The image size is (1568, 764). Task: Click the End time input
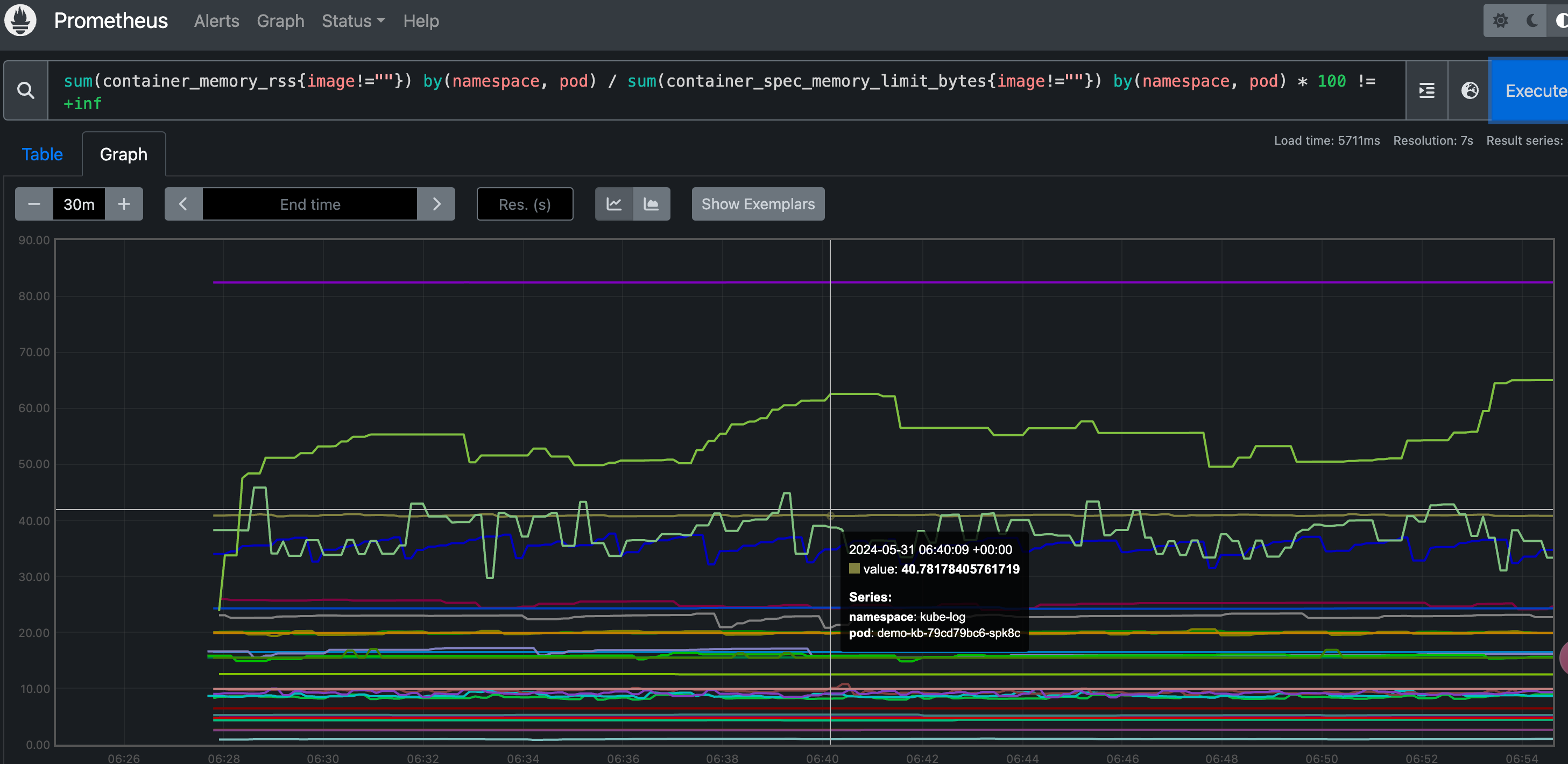pyautogui.click(x=310, y=204)
